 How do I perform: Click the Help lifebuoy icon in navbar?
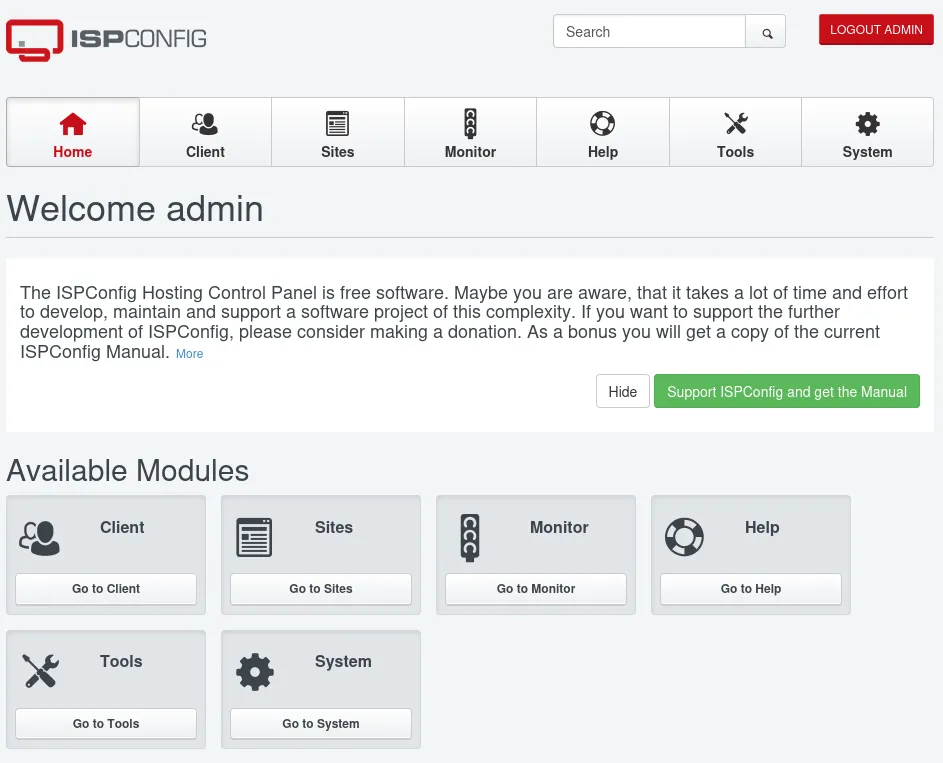pos(603,124)
